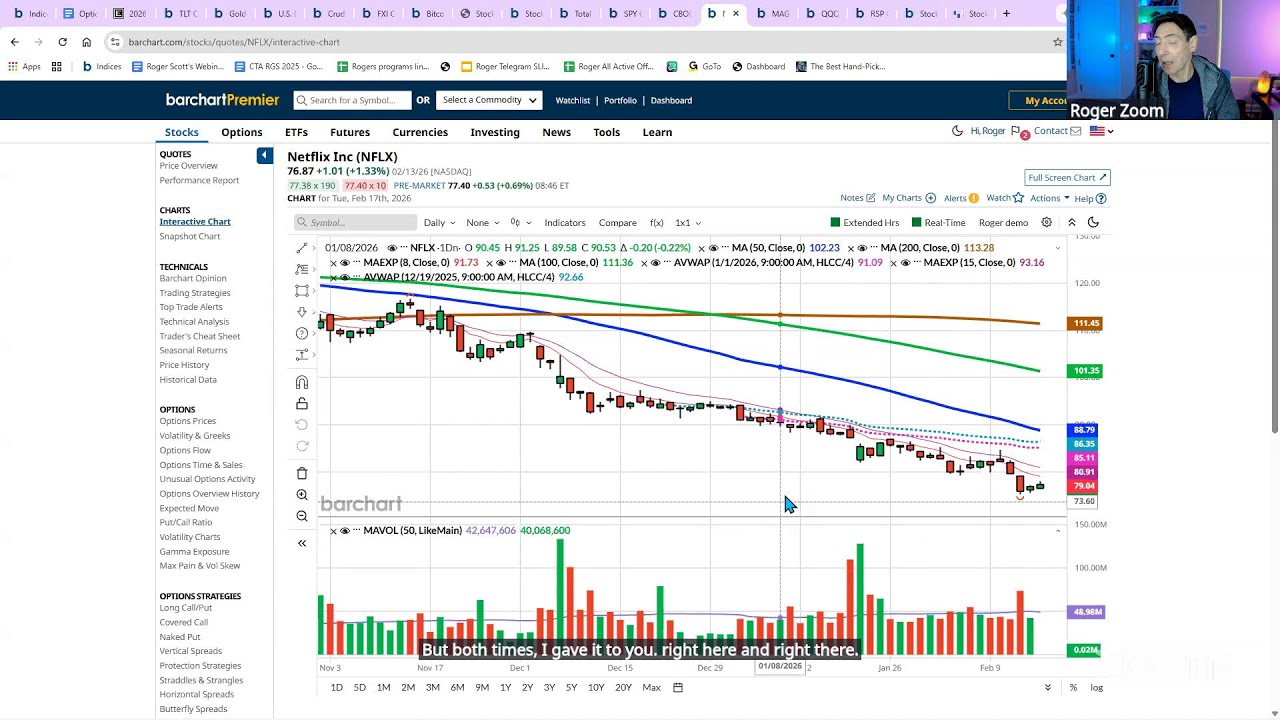The width and height of the screenshot is (1280, 720).
Task: Open the Daily period dropdown
Action: tap(439, 223)
